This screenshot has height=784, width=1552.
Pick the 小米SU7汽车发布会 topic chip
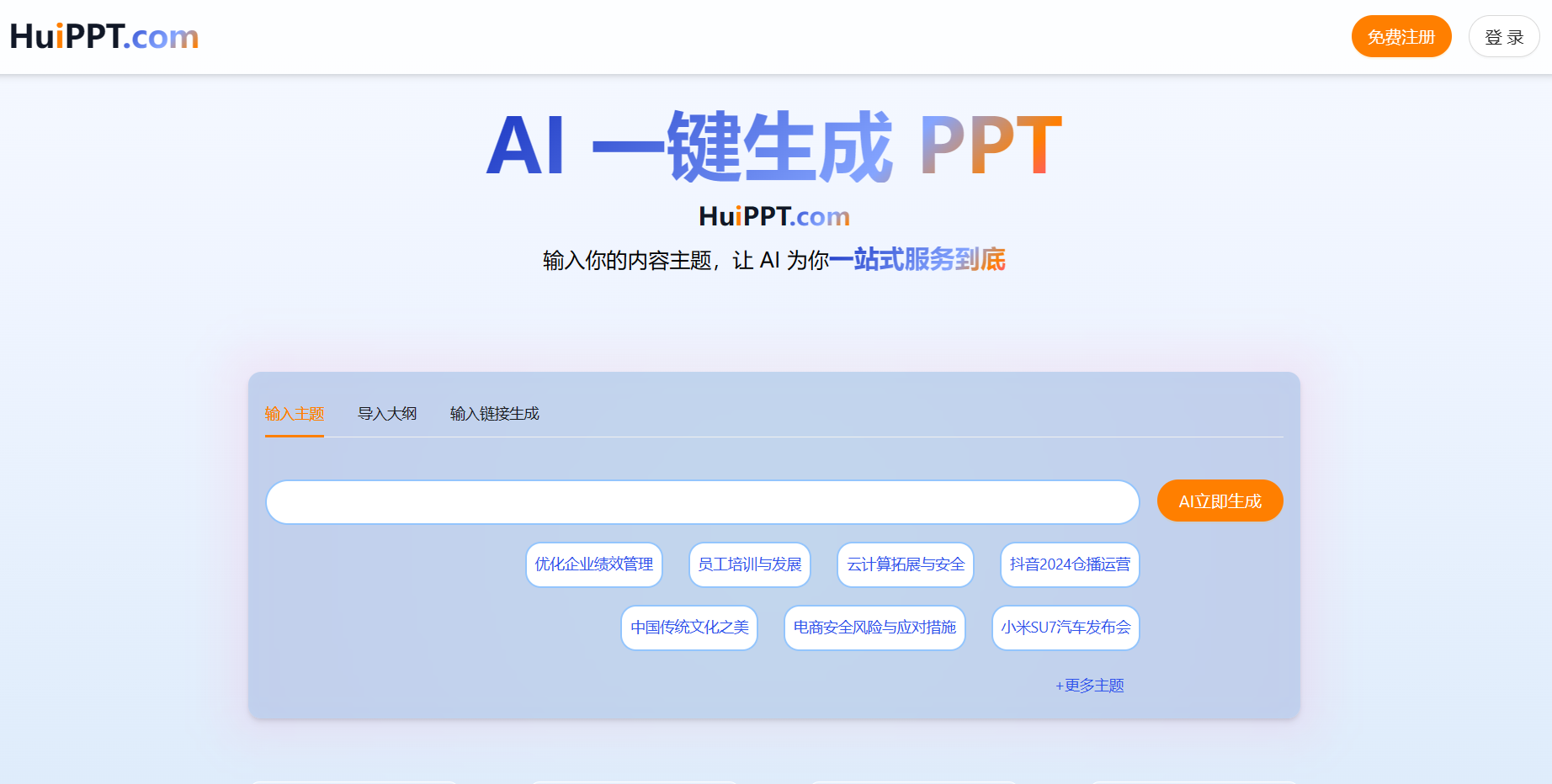[x=1065, y=628]
